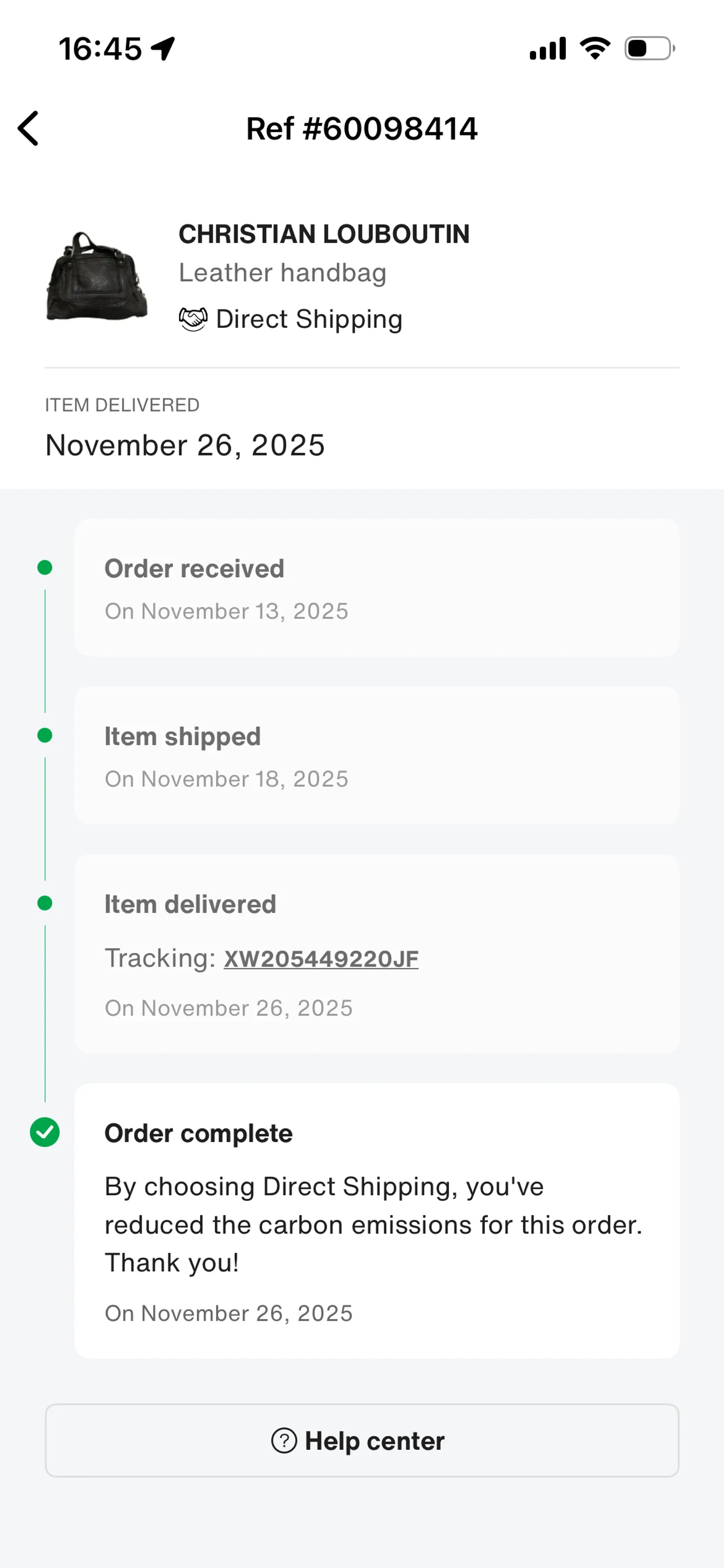Tap the cellular signal bars

coord(548,48)
